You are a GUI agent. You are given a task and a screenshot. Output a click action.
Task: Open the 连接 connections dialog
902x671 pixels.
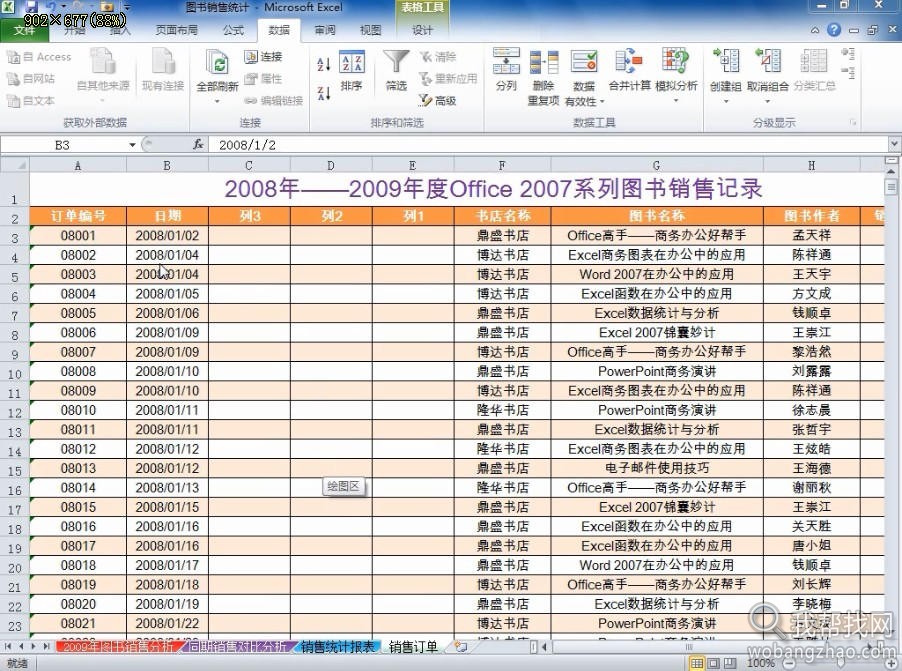263,56
